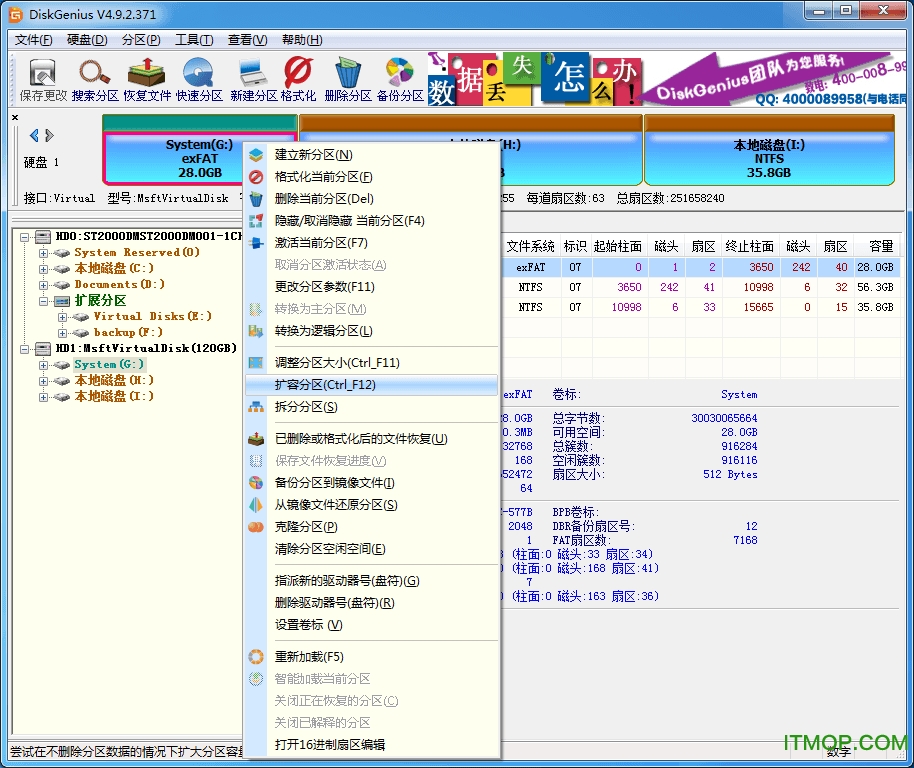Click the icon beside 从镜像文件还原分区
Viewport: 914px width, 768px height.
[x=256, y=505]
